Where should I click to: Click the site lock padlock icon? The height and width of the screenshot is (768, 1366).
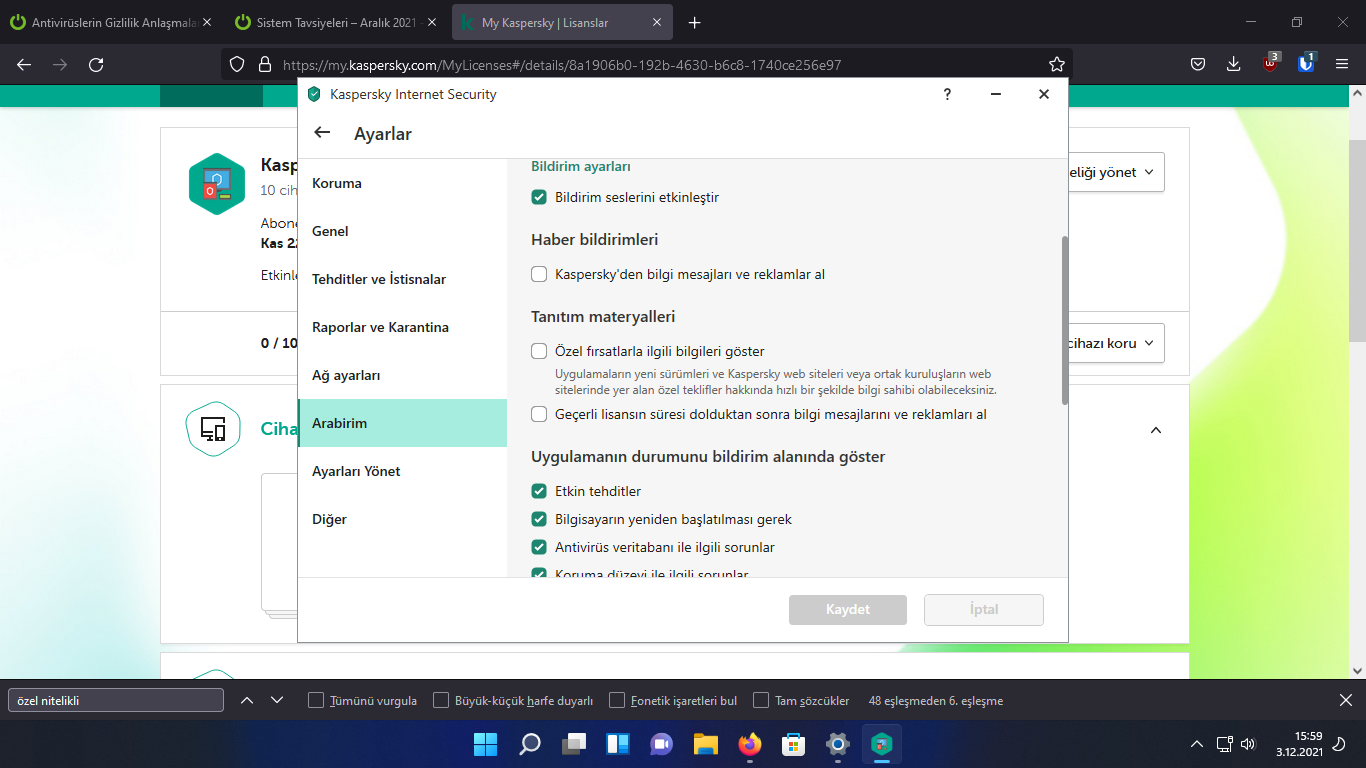pos(265,64)
